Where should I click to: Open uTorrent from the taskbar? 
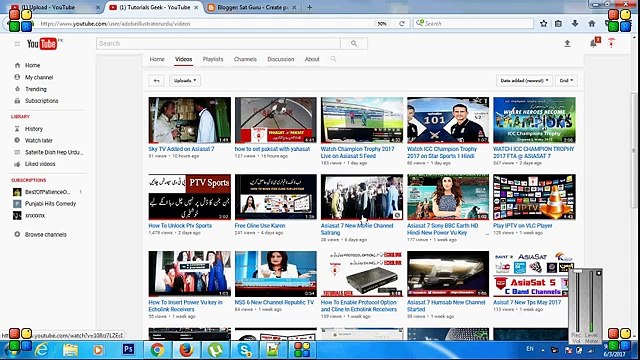pos(216,350)
